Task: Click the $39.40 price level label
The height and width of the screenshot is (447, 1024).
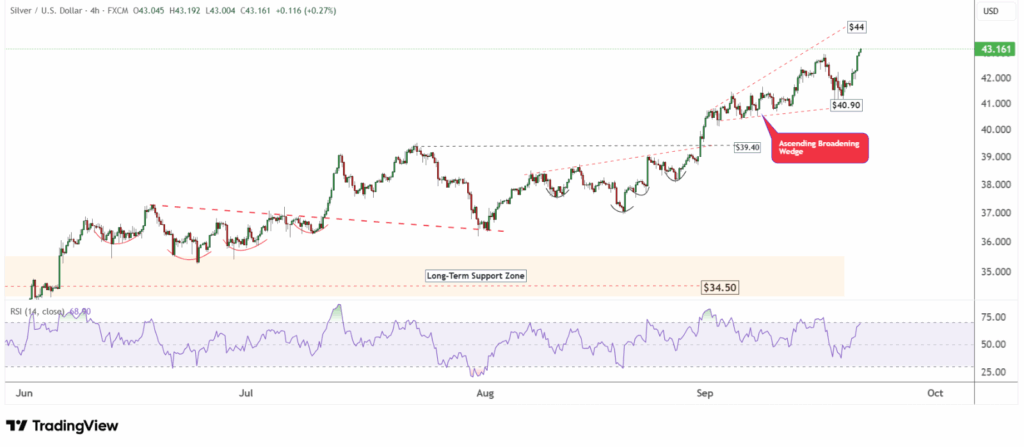Action: coord(747,147)
